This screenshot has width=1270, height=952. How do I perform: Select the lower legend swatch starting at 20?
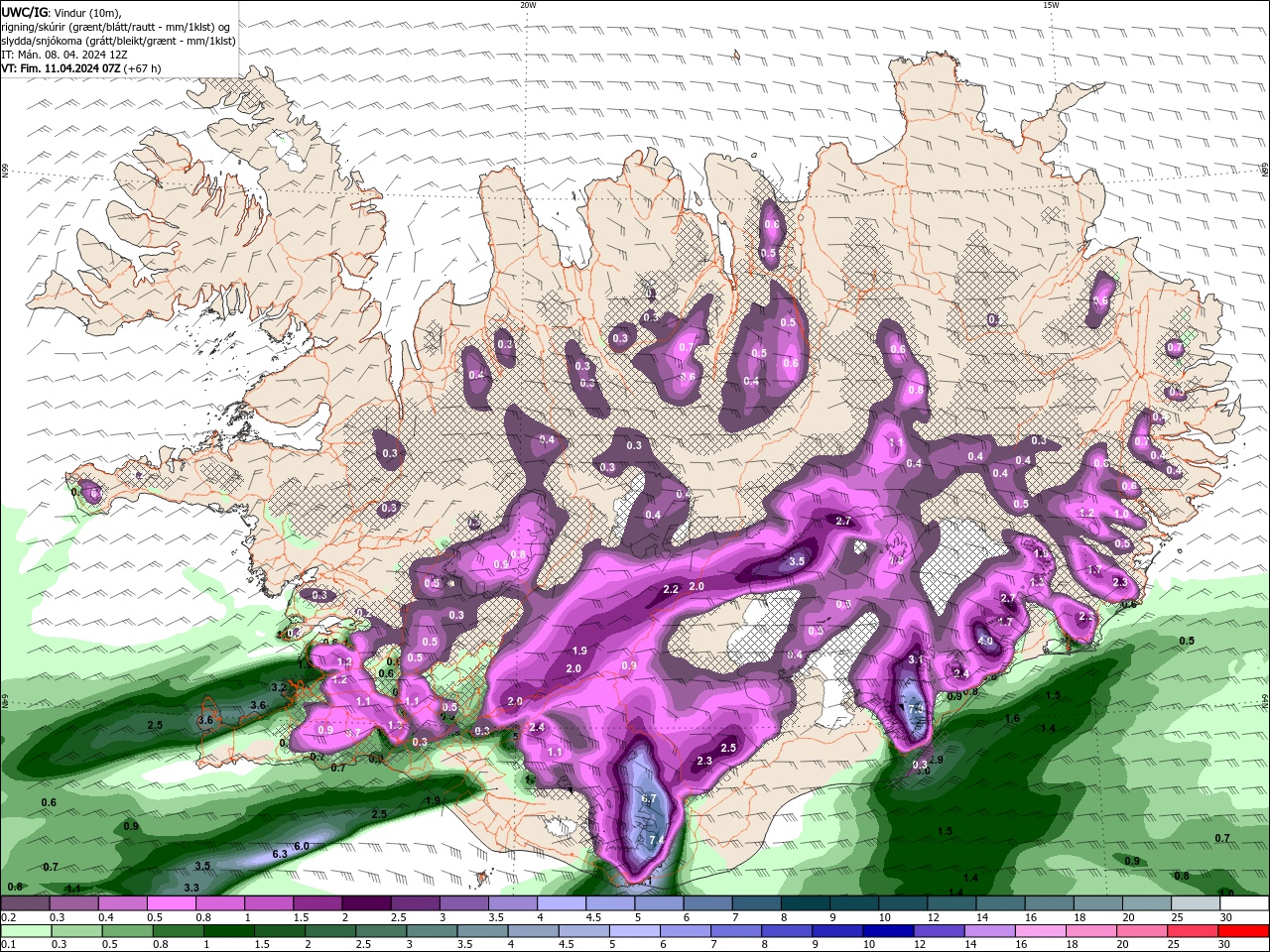point(1141,931)
